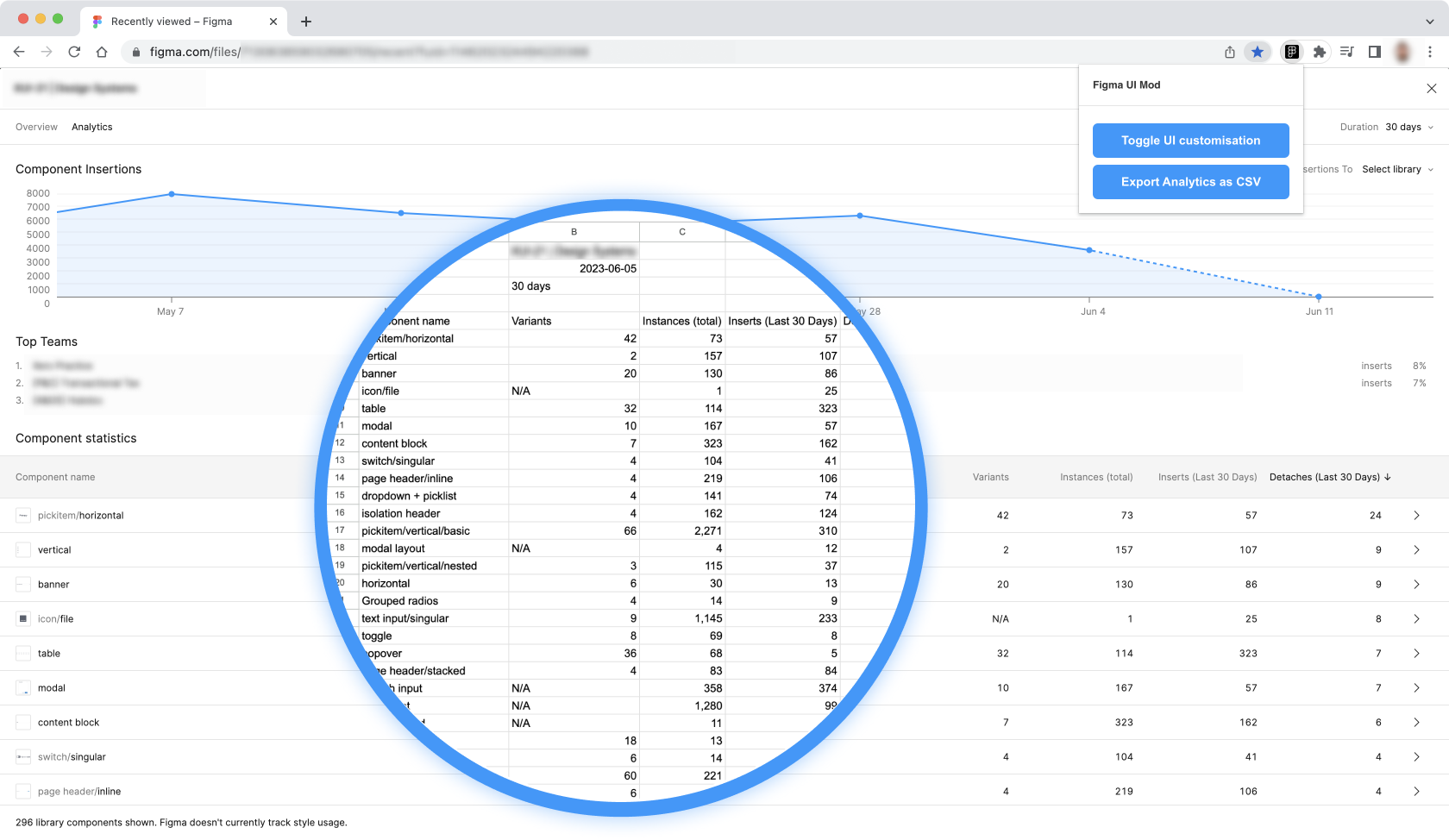Click the Variants column header
The image size is (1449, 840).
point(991,477)
